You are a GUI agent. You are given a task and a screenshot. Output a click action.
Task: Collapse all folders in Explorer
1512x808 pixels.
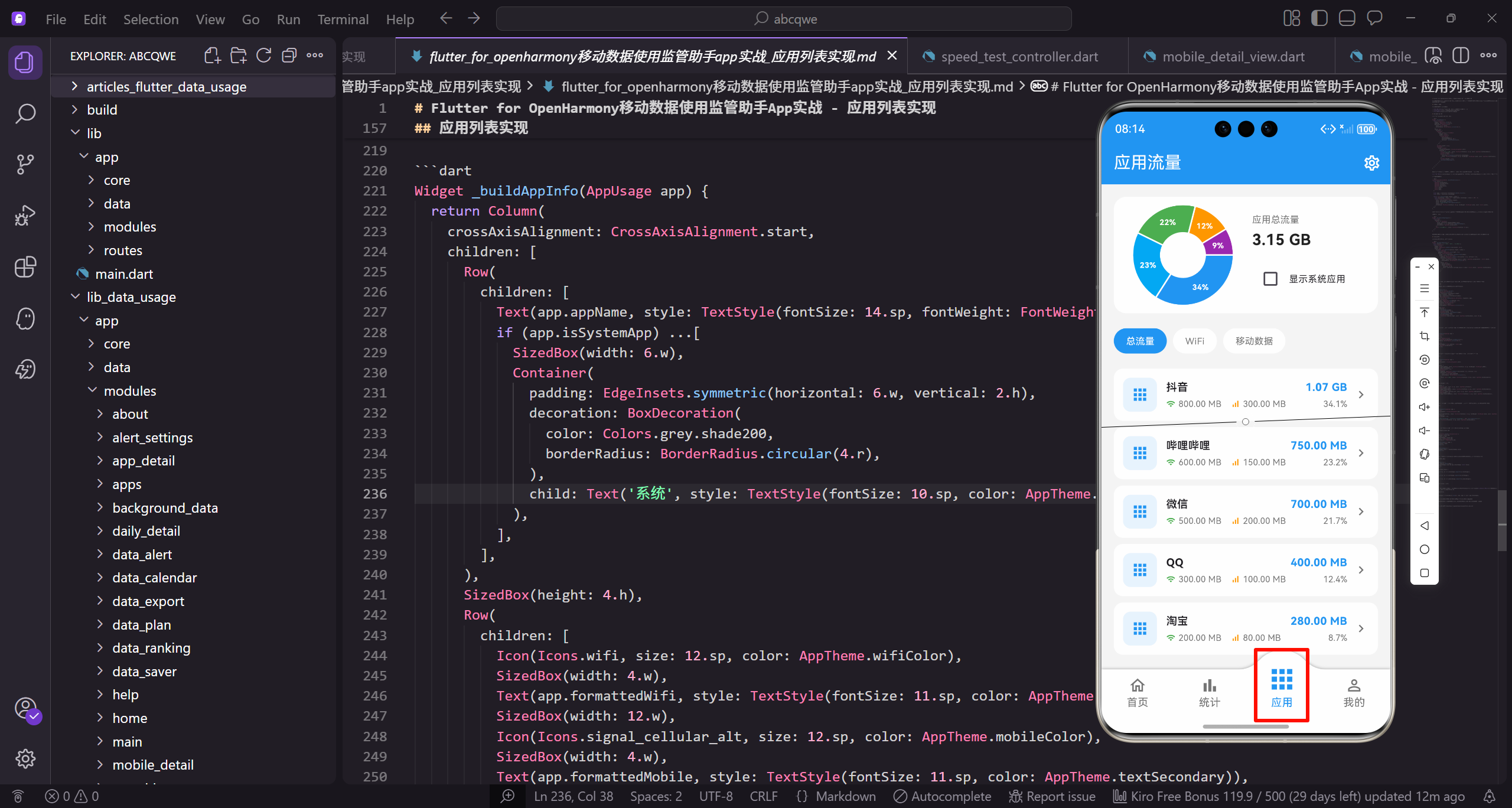(289, 56)
